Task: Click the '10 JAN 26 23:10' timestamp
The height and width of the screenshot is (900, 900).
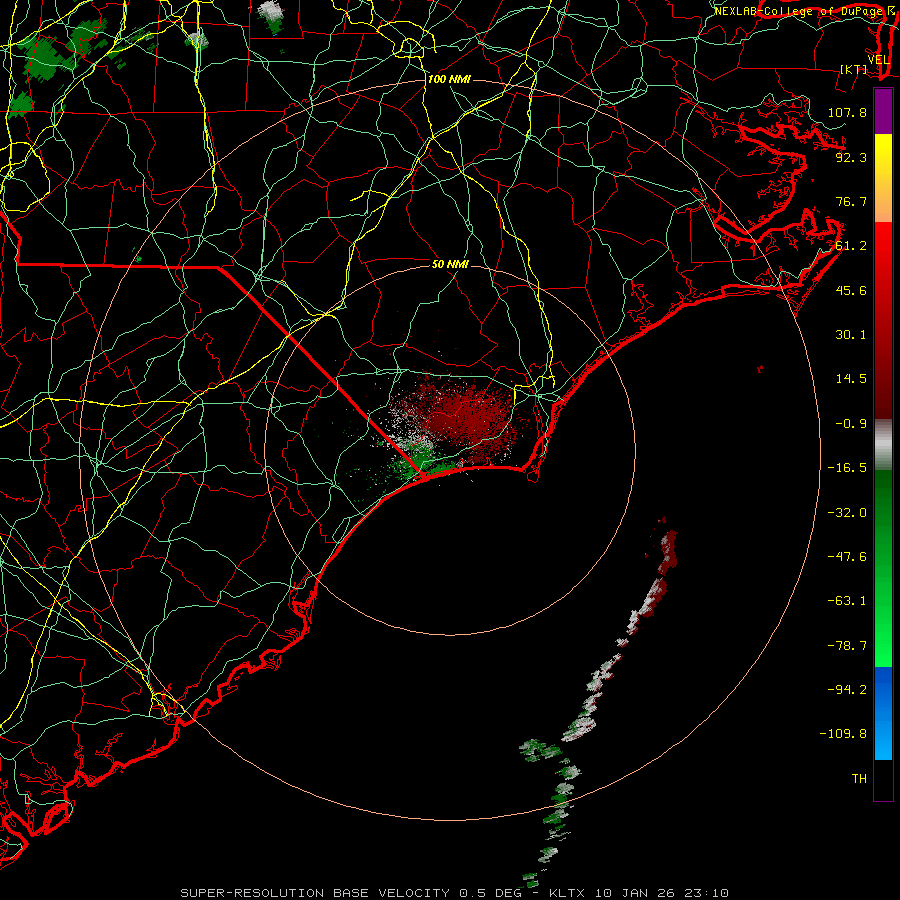Action: coord(661,893)
